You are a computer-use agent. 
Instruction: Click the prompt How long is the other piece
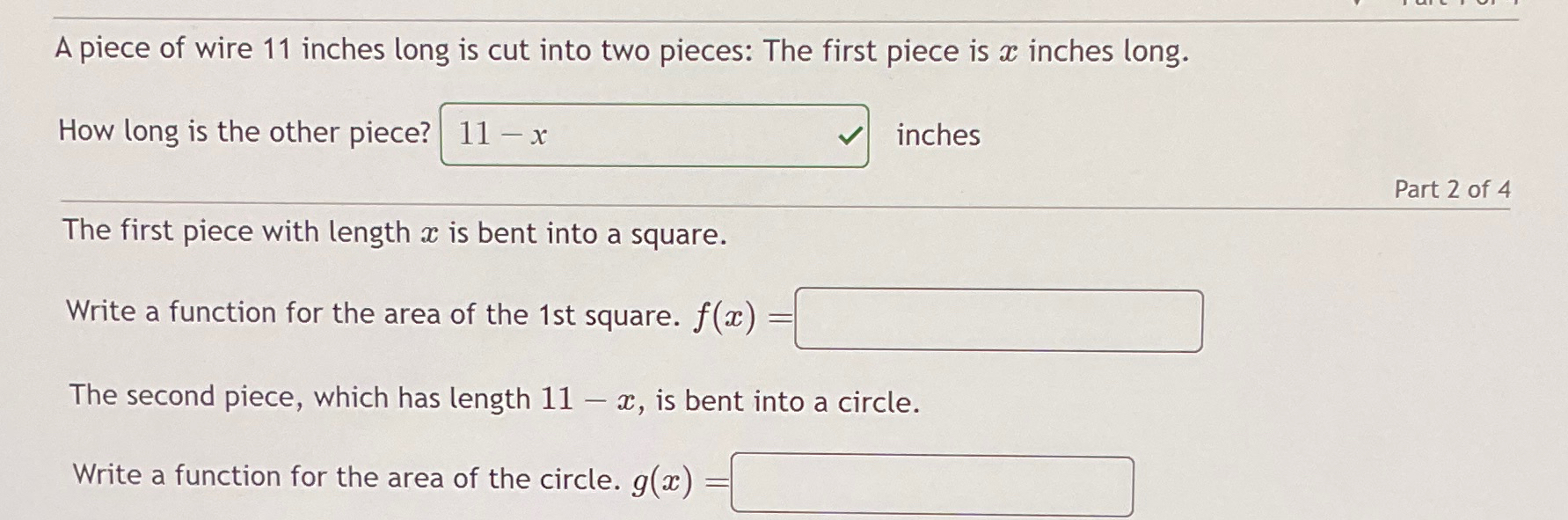[244, 132]
